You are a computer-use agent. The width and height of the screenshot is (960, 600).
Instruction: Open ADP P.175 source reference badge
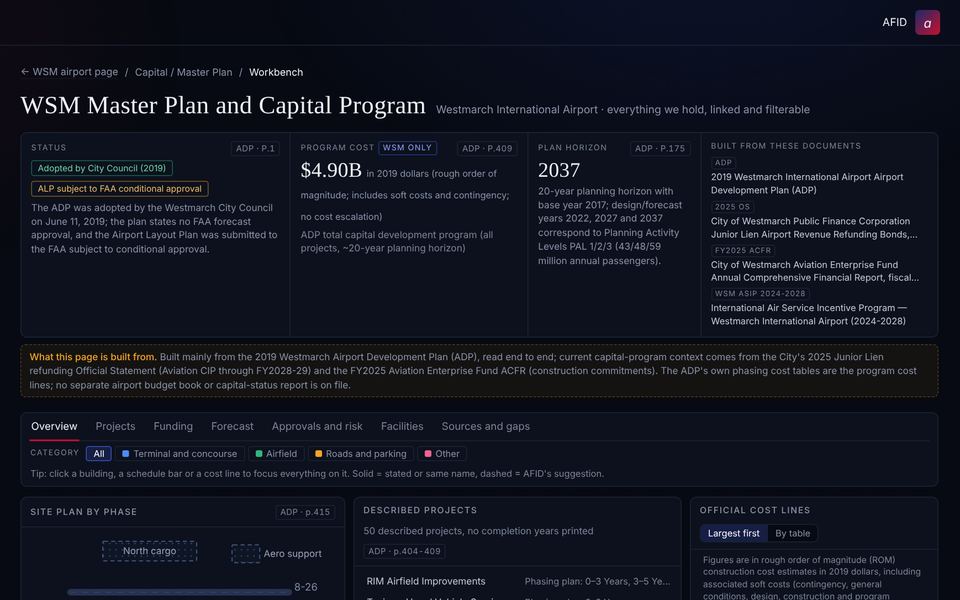tap(660, 148)
